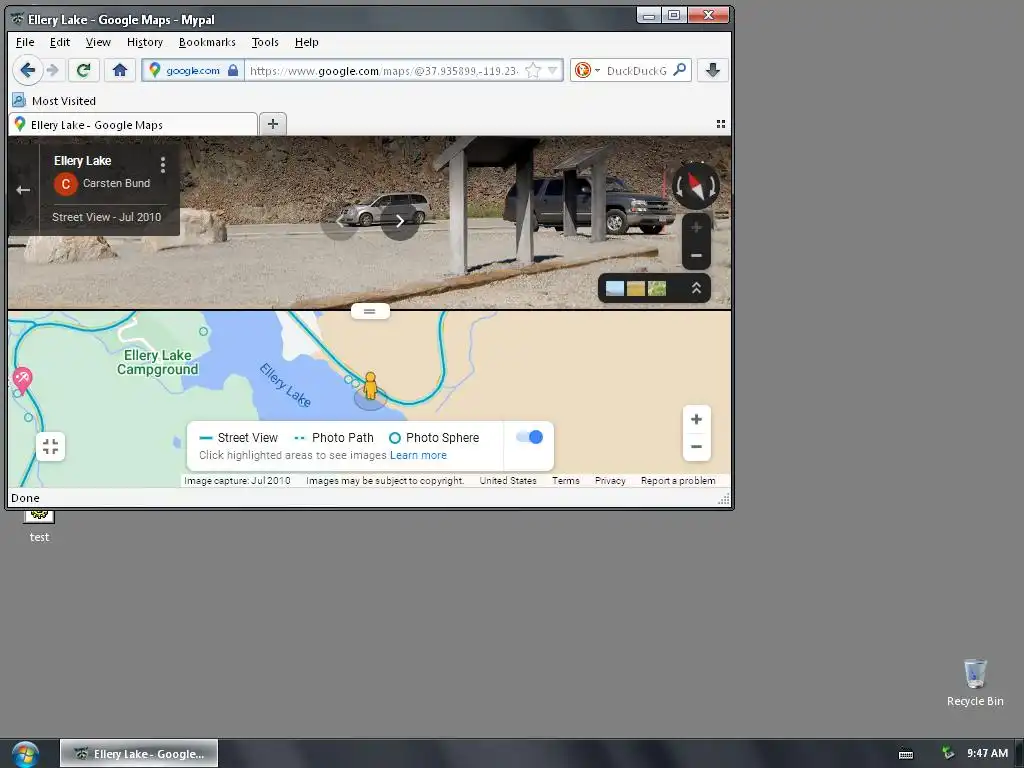The image size is (1024, 768).
Task: Open the browser home page
Action: 120,70
